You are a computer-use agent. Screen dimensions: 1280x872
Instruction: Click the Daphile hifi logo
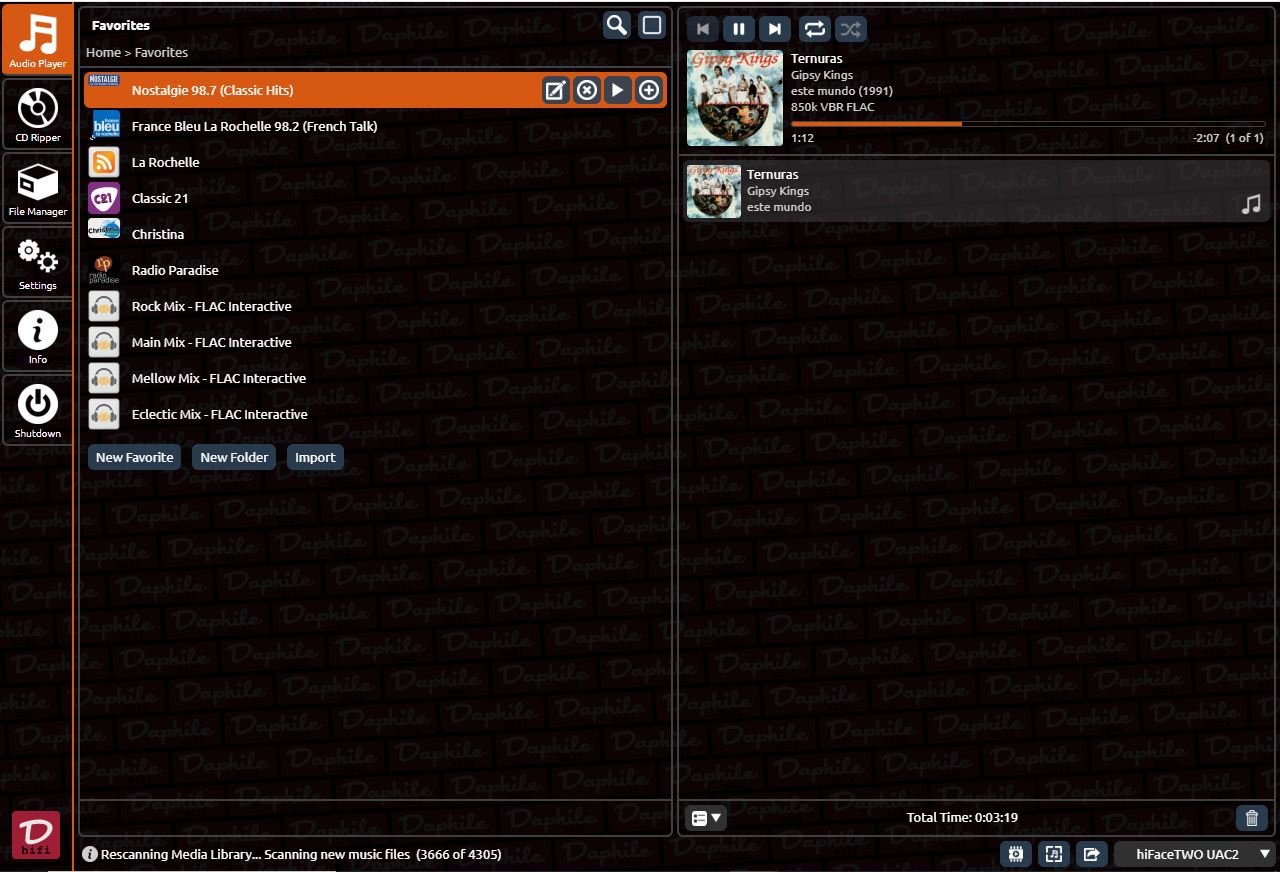pyautogui.click(x=36, y=835)
